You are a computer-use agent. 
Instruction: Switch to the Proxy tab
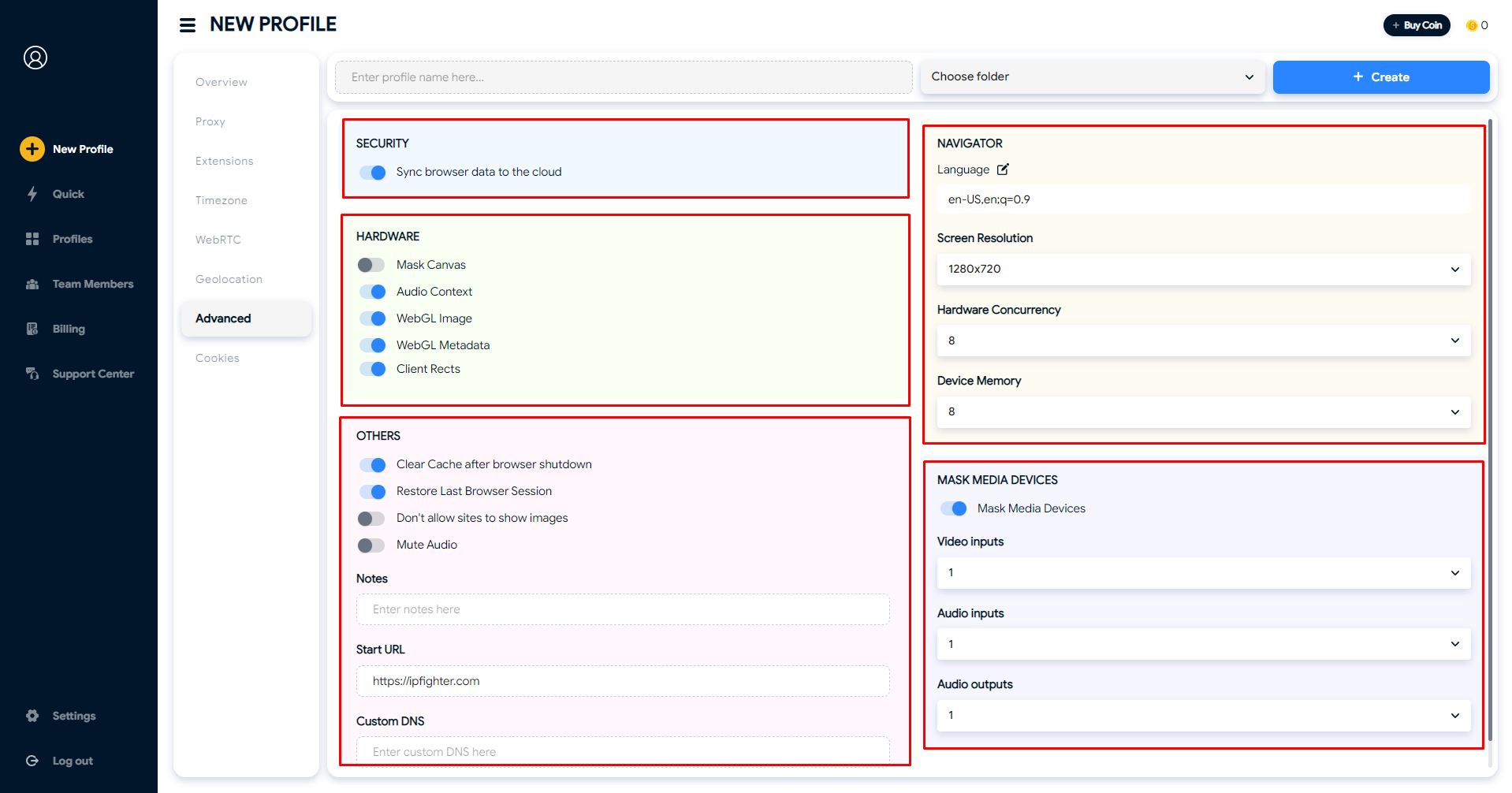pyautogui.click(x=210, y=121)
